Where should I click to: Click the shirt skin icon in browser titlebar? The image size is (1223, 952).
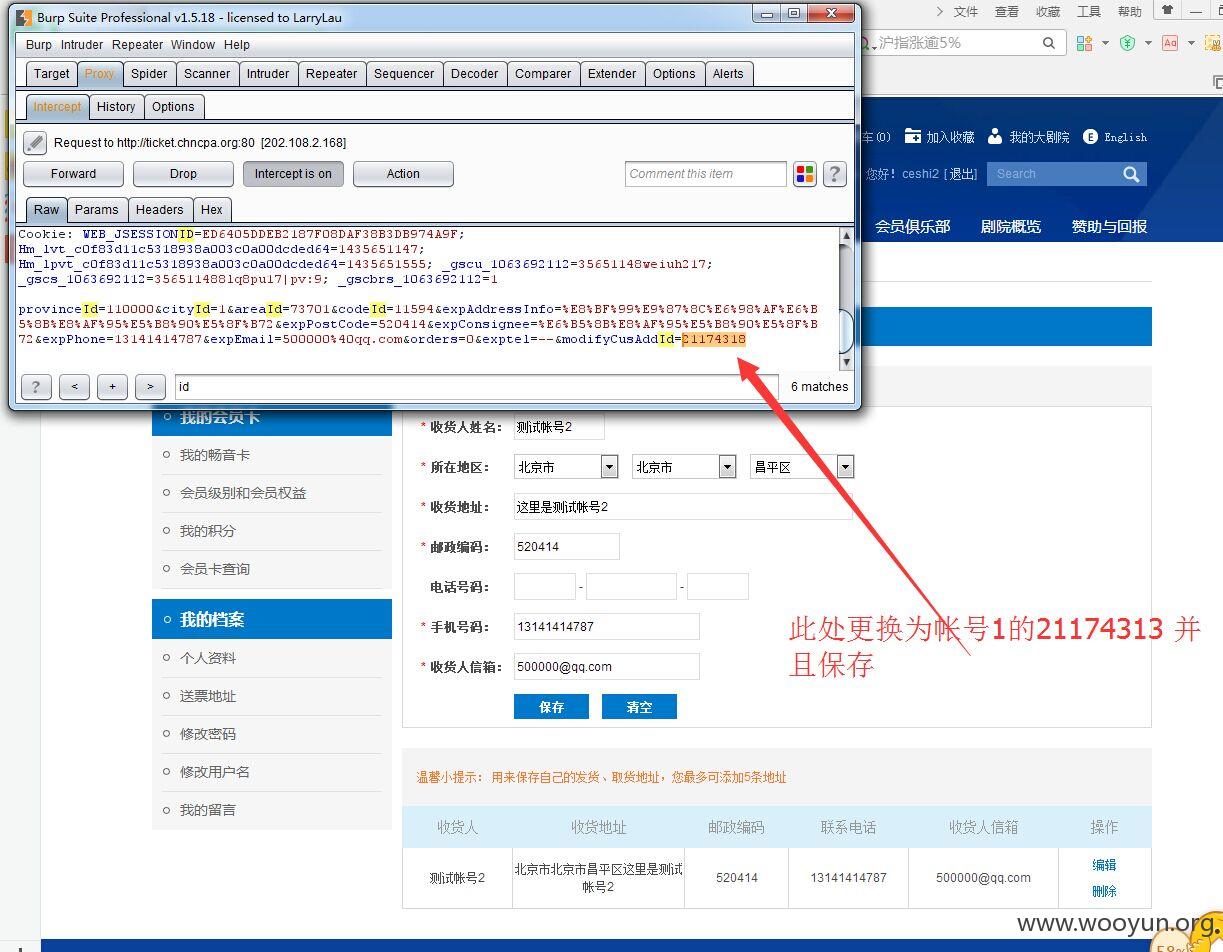(x=1166, y=11)
